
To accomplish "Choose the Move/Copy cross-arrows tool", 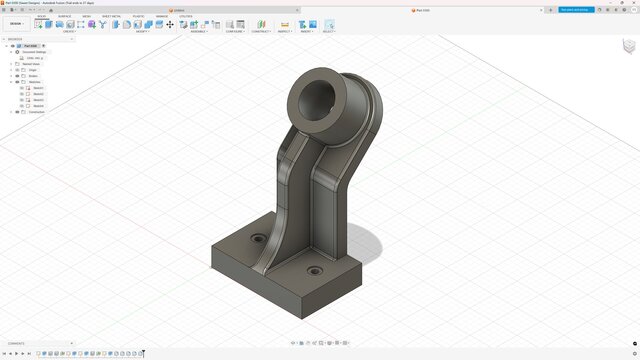I will pos(170,24).
